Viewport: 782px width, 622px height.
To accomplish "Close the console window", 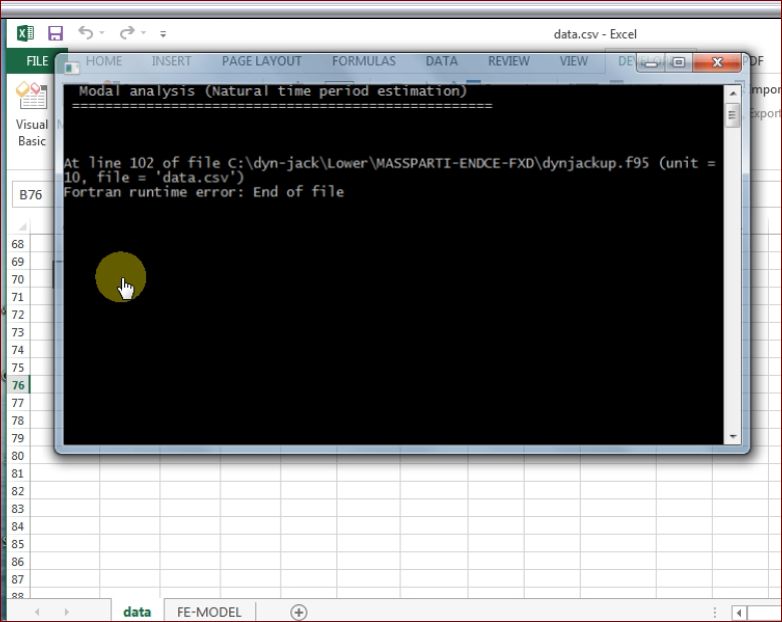I will (x=717, y=62).
